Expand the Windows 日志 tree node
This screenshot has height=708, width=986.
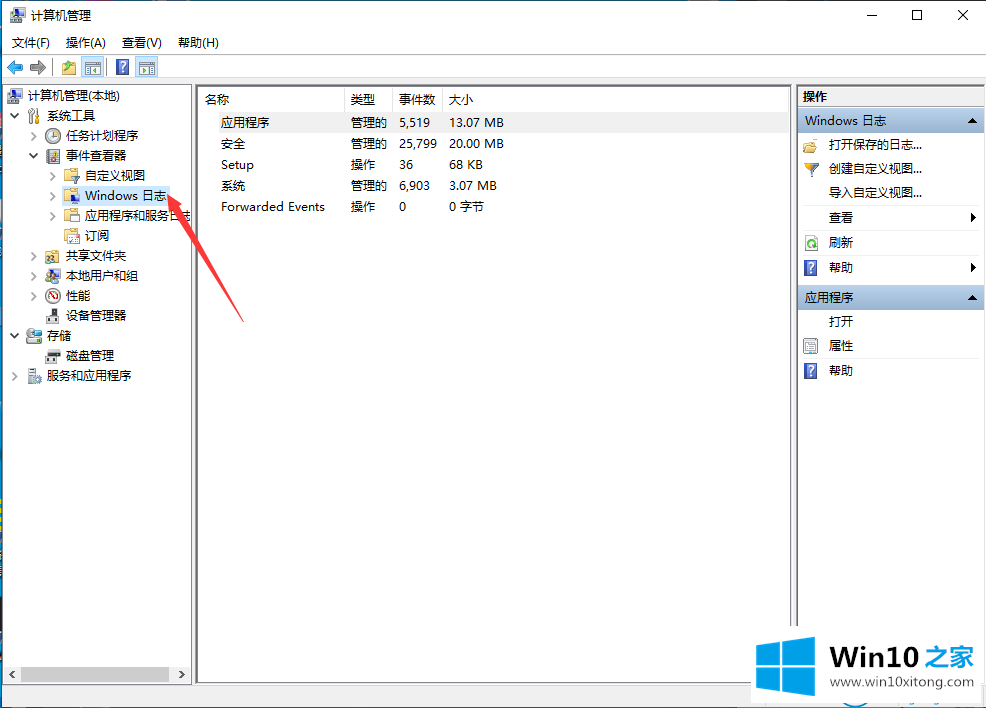(53, 196)
